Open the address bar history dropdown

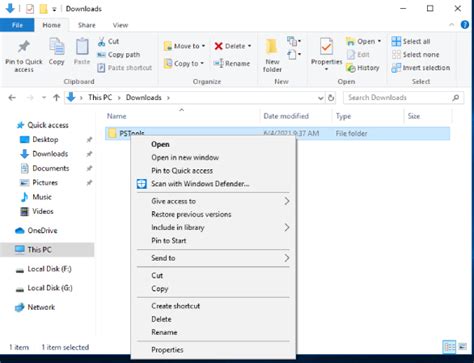tap(320, 98)
